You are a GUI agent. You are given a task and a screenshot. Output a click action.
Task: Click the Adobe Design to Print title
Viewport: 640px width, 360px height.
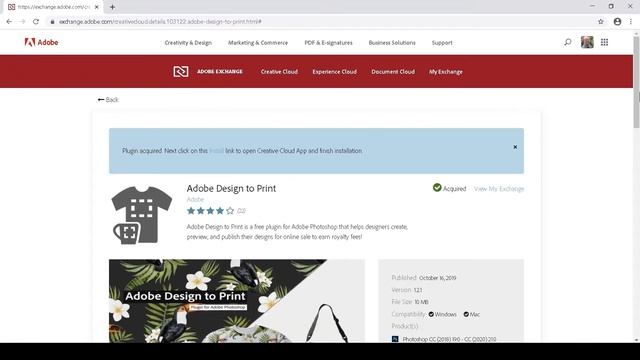pos(231,189)
